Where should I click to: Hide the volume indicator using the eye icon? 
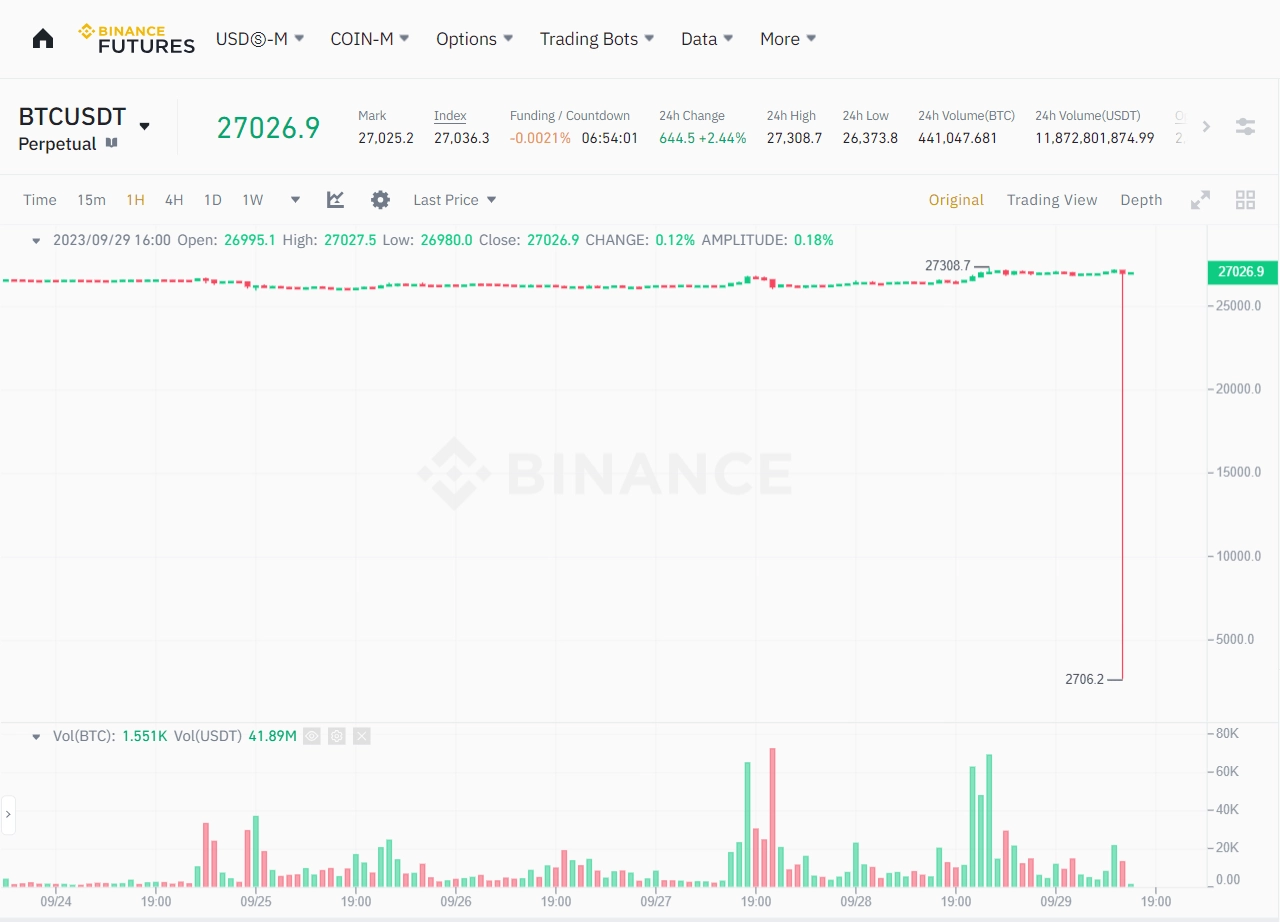311,736
